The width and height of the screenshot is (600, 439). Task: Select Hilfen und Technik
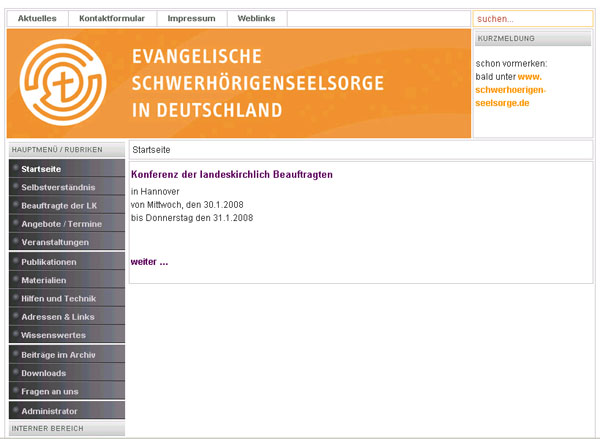click(59, 299)
